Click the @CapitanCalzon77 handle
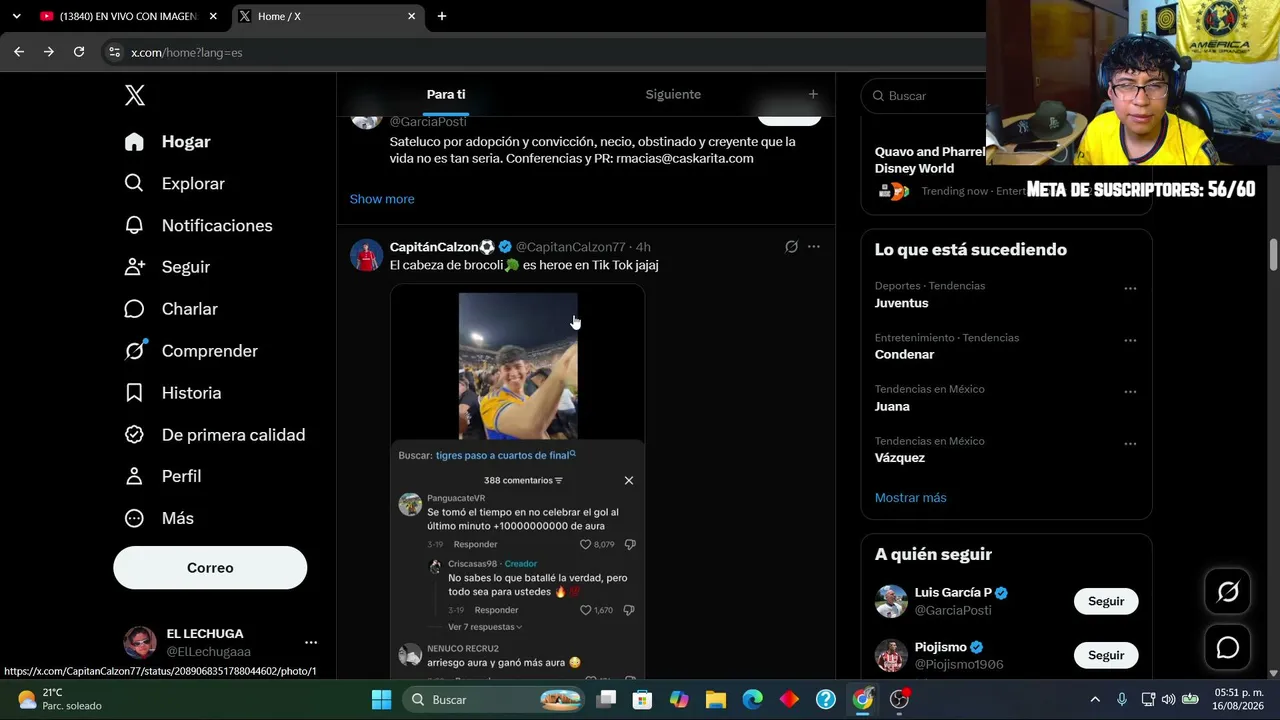The width and height of the screenshot is (1280, 720). tap(571, 247)
